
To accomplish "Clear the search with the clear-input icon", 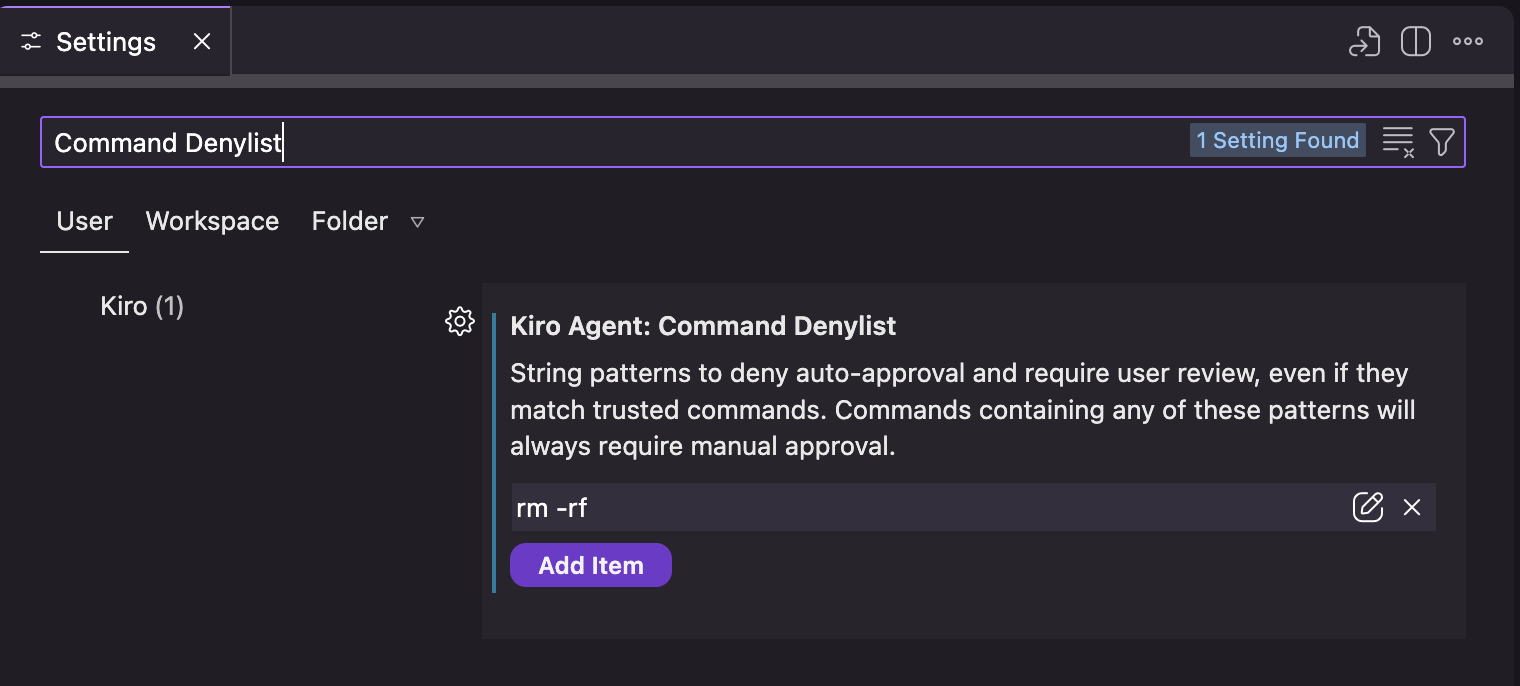I will coord(1397,141).
